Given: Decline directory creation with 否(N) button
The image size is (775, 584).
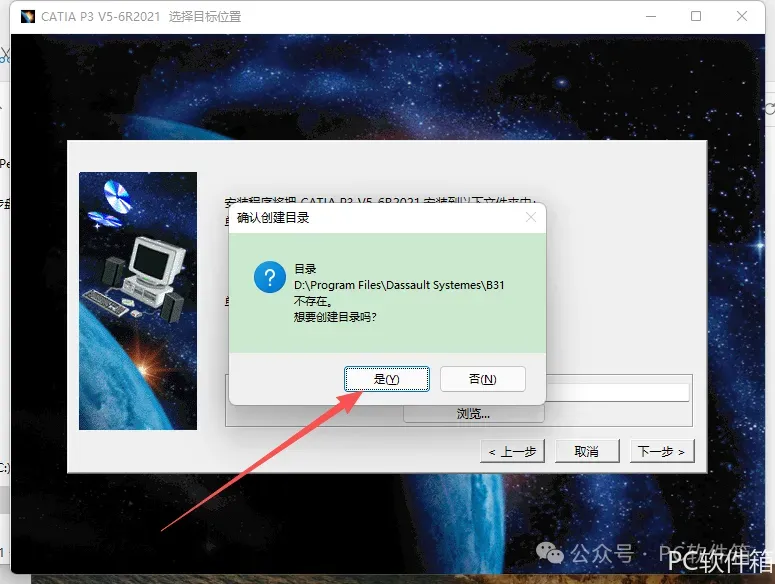Looking at the screenshot, I should pyautogui.click(x=482, y=379).
